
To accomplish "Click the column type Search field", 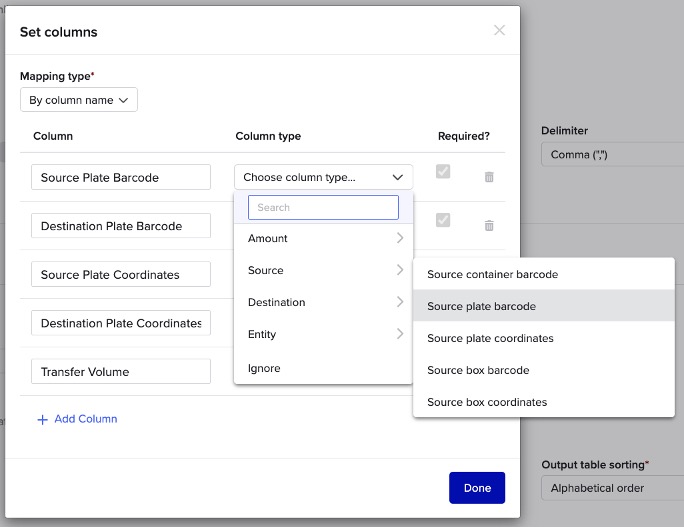I will click(323, 207).
